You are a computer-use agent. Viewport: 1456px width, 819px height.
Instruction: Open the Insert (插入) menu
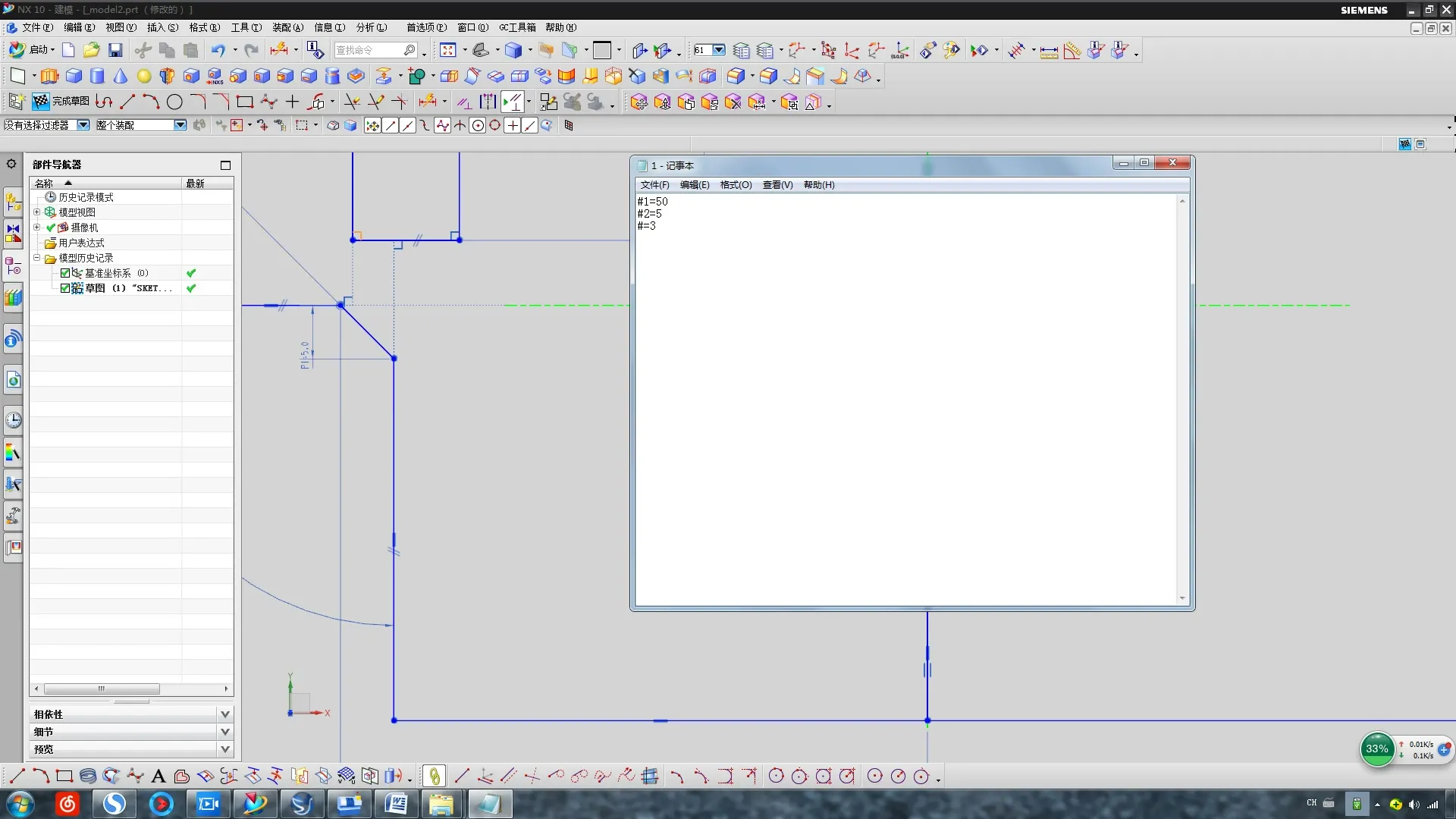click(x=162, y=27)
